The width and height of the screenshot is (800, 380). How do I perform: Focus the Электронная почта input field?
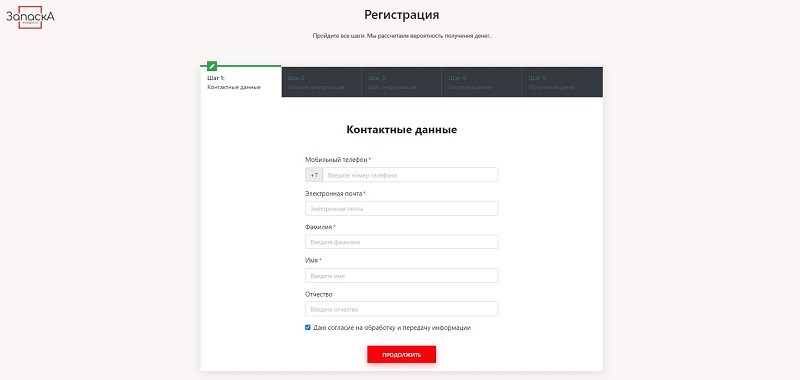(x=402, y=209)
